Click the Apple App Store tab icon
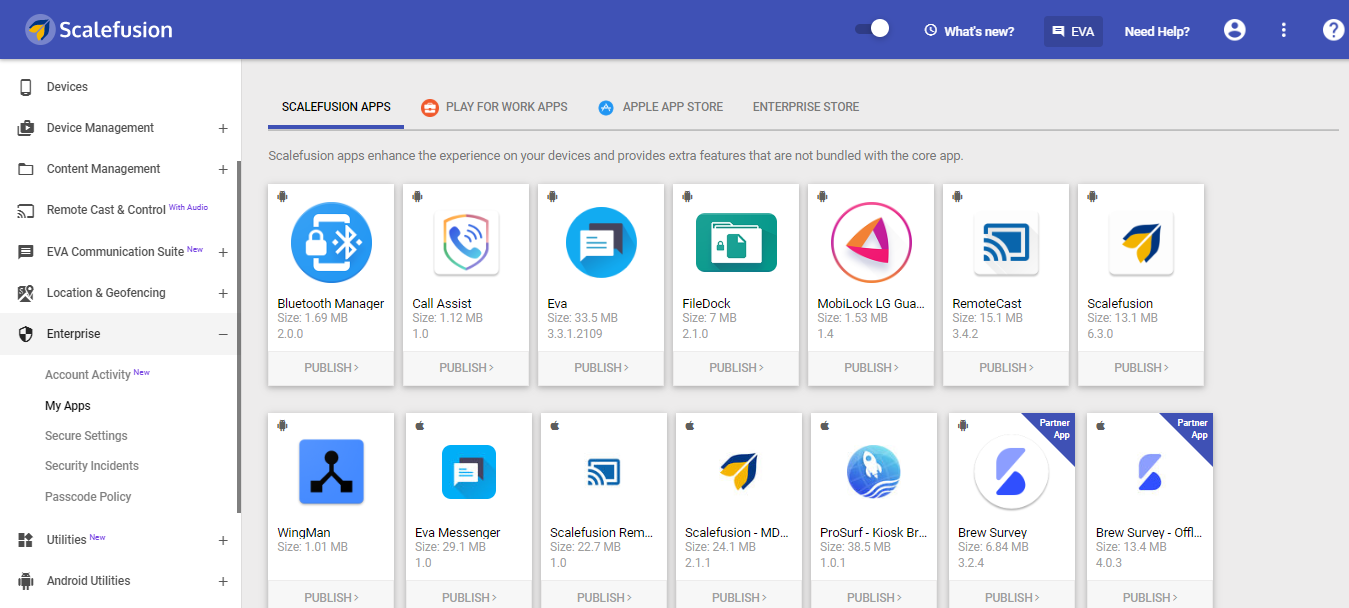Image resolution: width=1349 pixels, height=608 pixels. (606, 108)
